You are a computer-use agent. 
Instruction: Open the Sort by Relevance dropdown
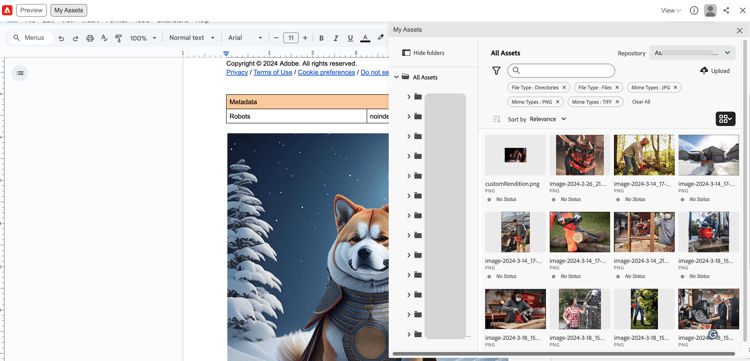548,119
